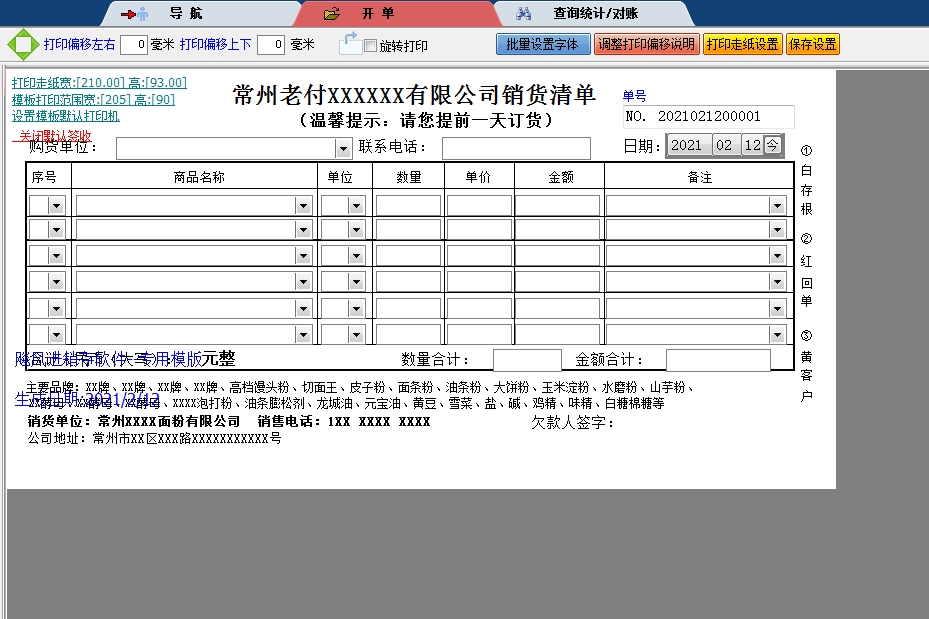This screenshot has height=619, width=929.
Task: Click the 联系电话 input field
Action: click(x=516, y=149)
